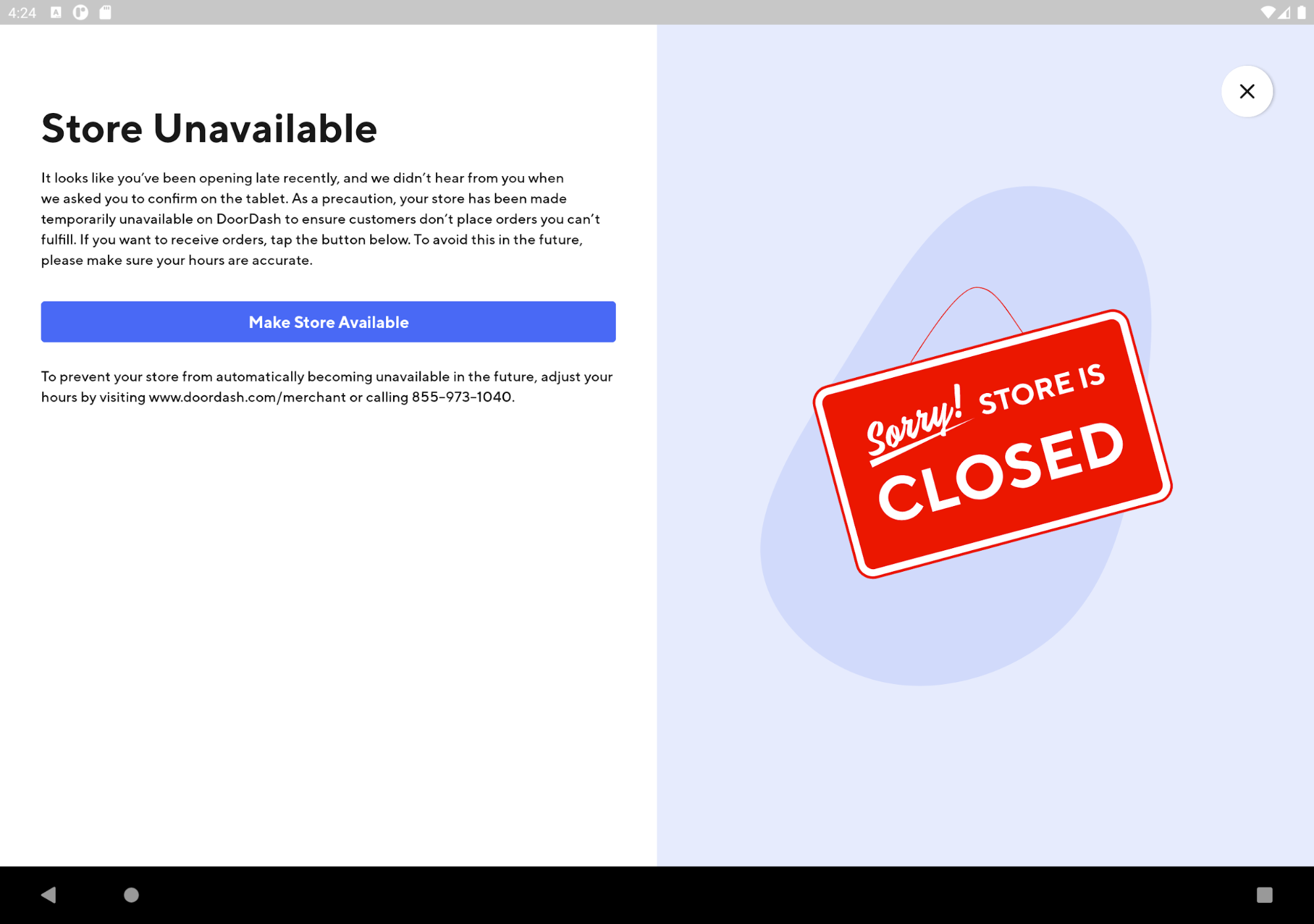Tap the circular P notification icon
Screen dimensions: 1314x924
click(x=80, y=12)
